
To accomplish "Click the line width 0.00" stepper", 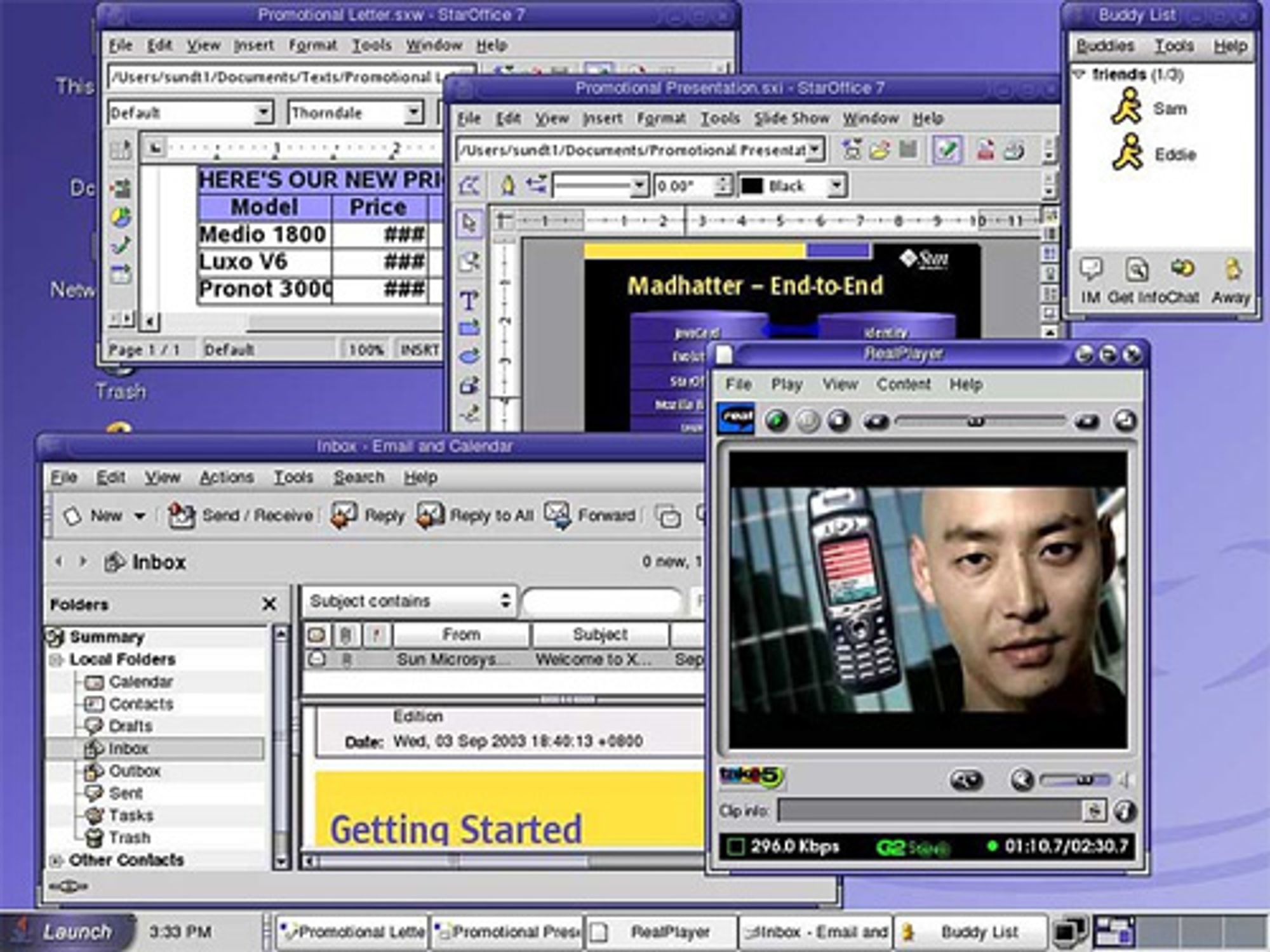I will coord(722,186).
